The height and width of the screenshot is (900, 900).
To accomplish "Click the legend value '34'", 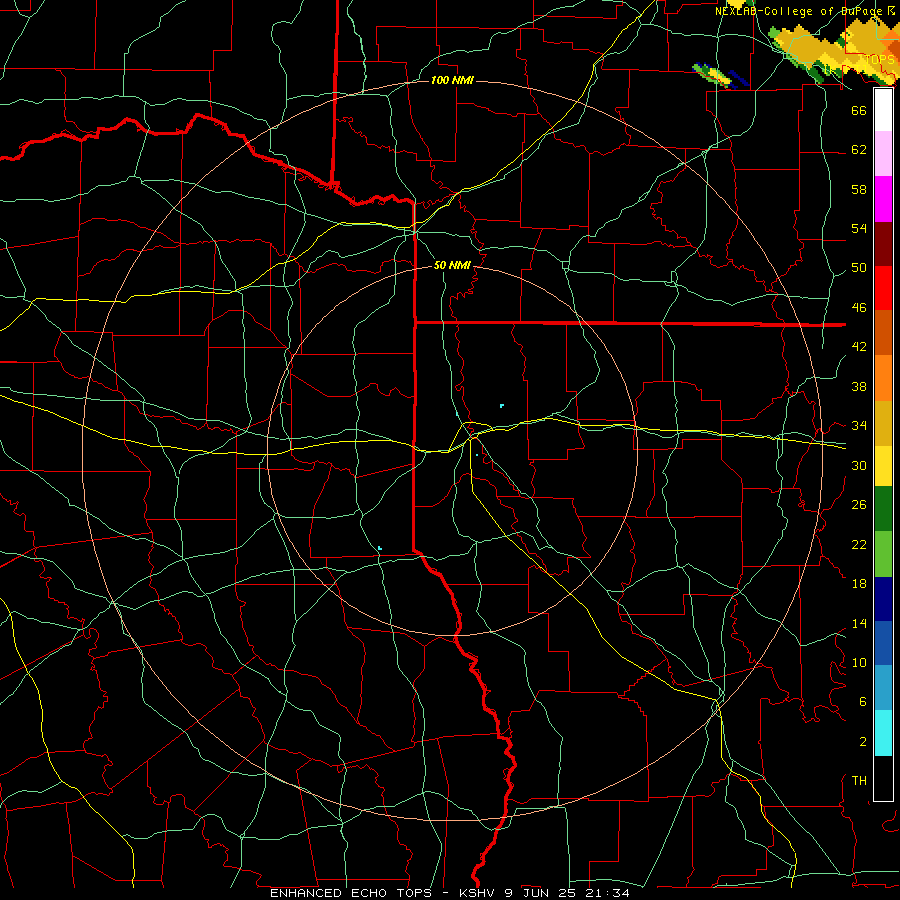I will pos(859,426).
